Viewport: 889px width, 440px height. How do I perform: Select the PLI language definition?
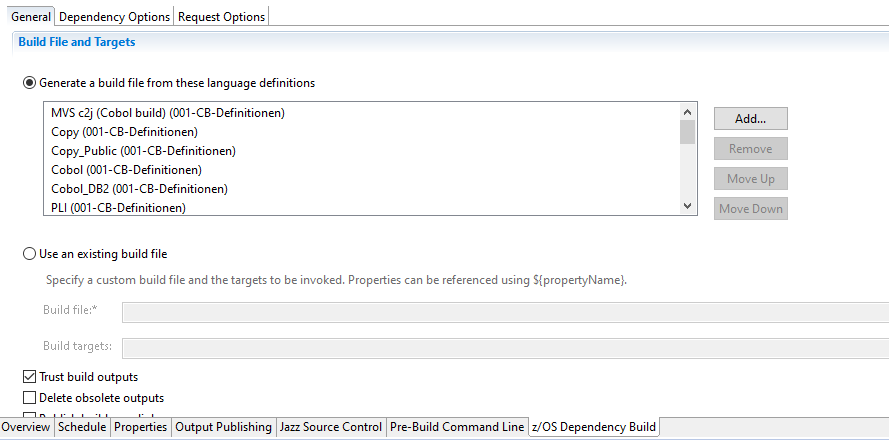coord(118,208)
